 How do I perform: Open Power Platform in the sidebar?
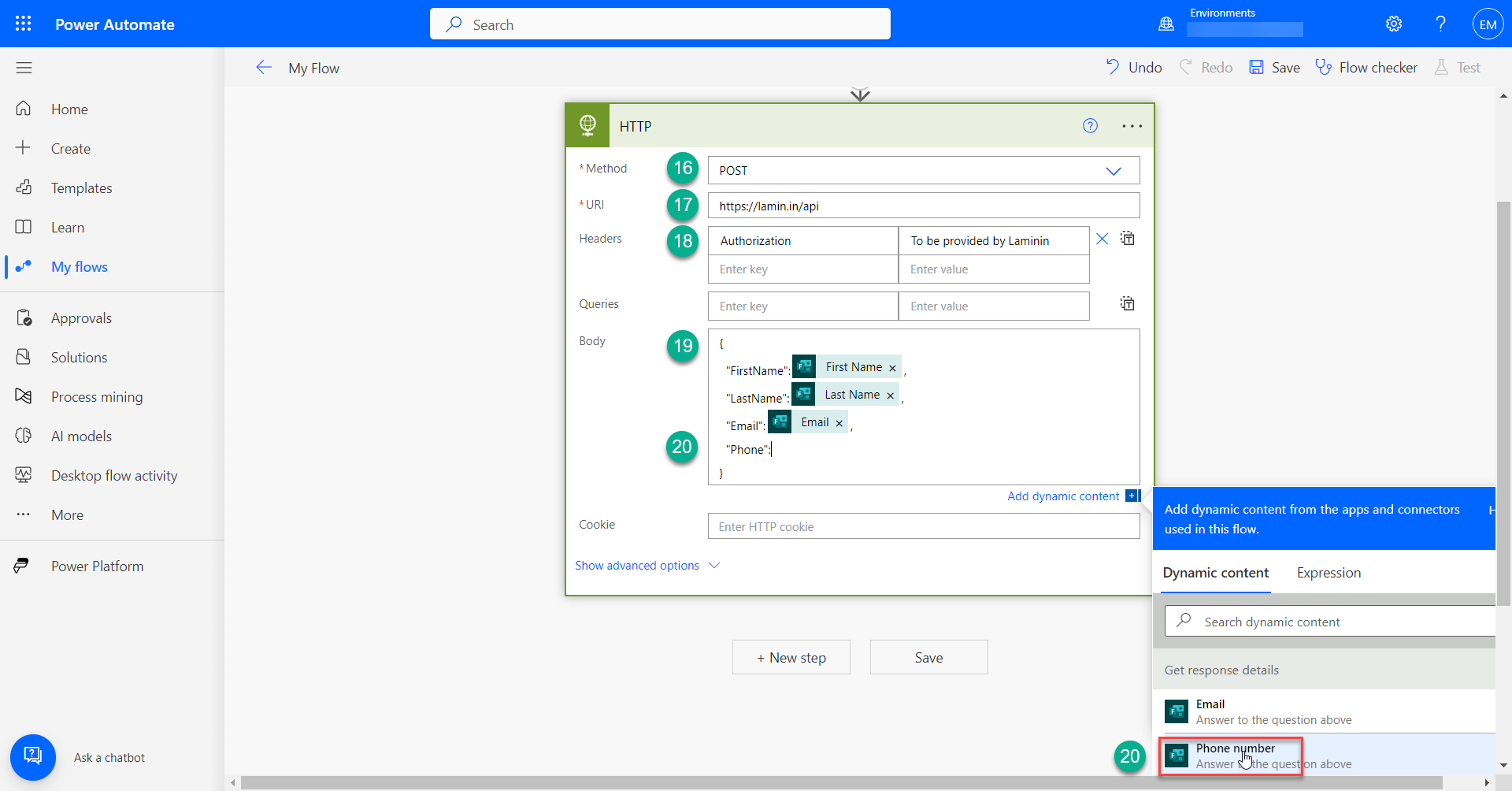(x=112, y=566)
